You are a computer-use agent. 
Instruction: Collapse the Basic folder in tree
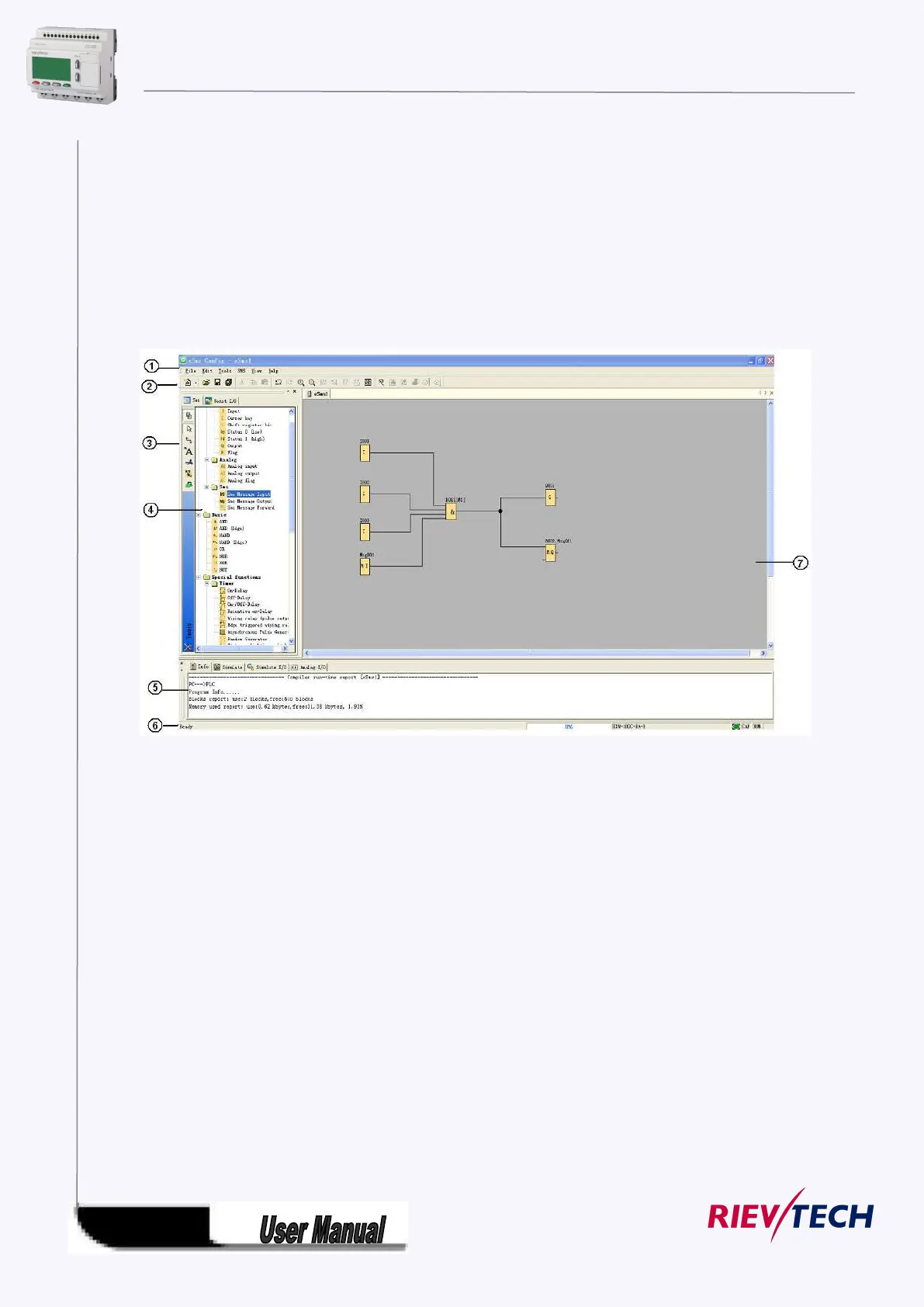click(199, 515)
